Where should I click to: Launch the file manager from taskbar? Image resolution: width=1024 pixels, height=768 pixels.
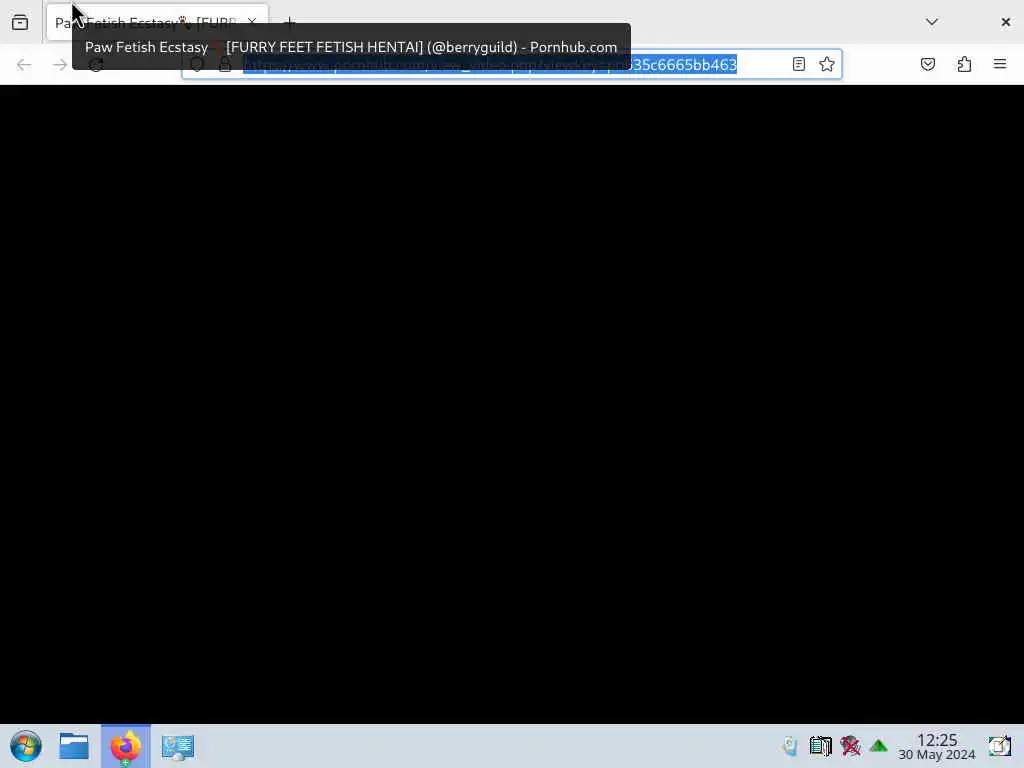tap(74, 746)
